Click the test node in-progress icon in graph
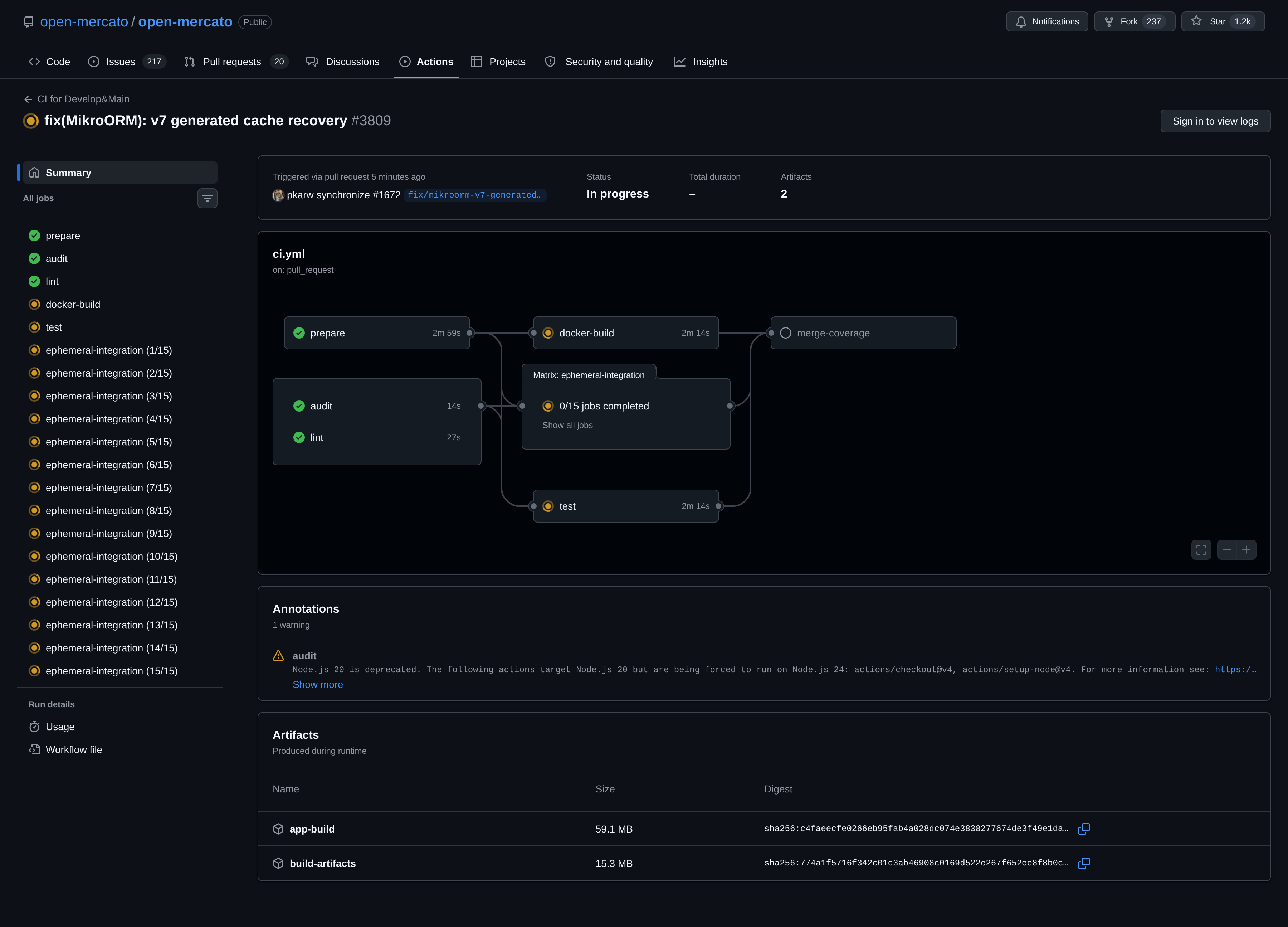The width and height of the screenshot is (1288, 927). pyautogui.click(x=548, y=506)
